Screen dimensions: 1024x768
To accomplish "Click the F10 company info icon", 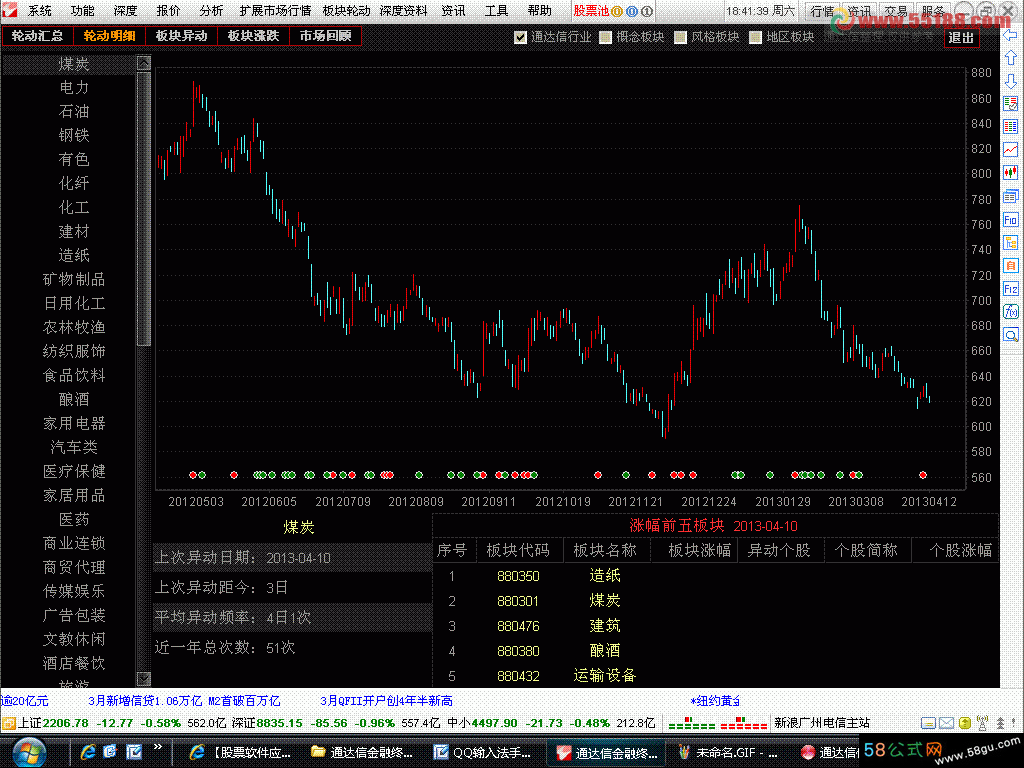I will tap(1011, 220).
